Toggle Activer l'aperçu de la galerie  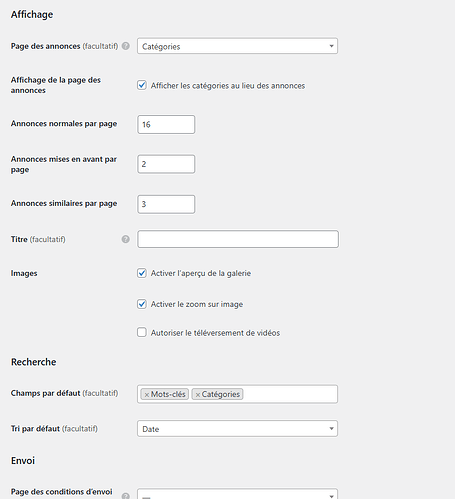(x=142, y=273)
